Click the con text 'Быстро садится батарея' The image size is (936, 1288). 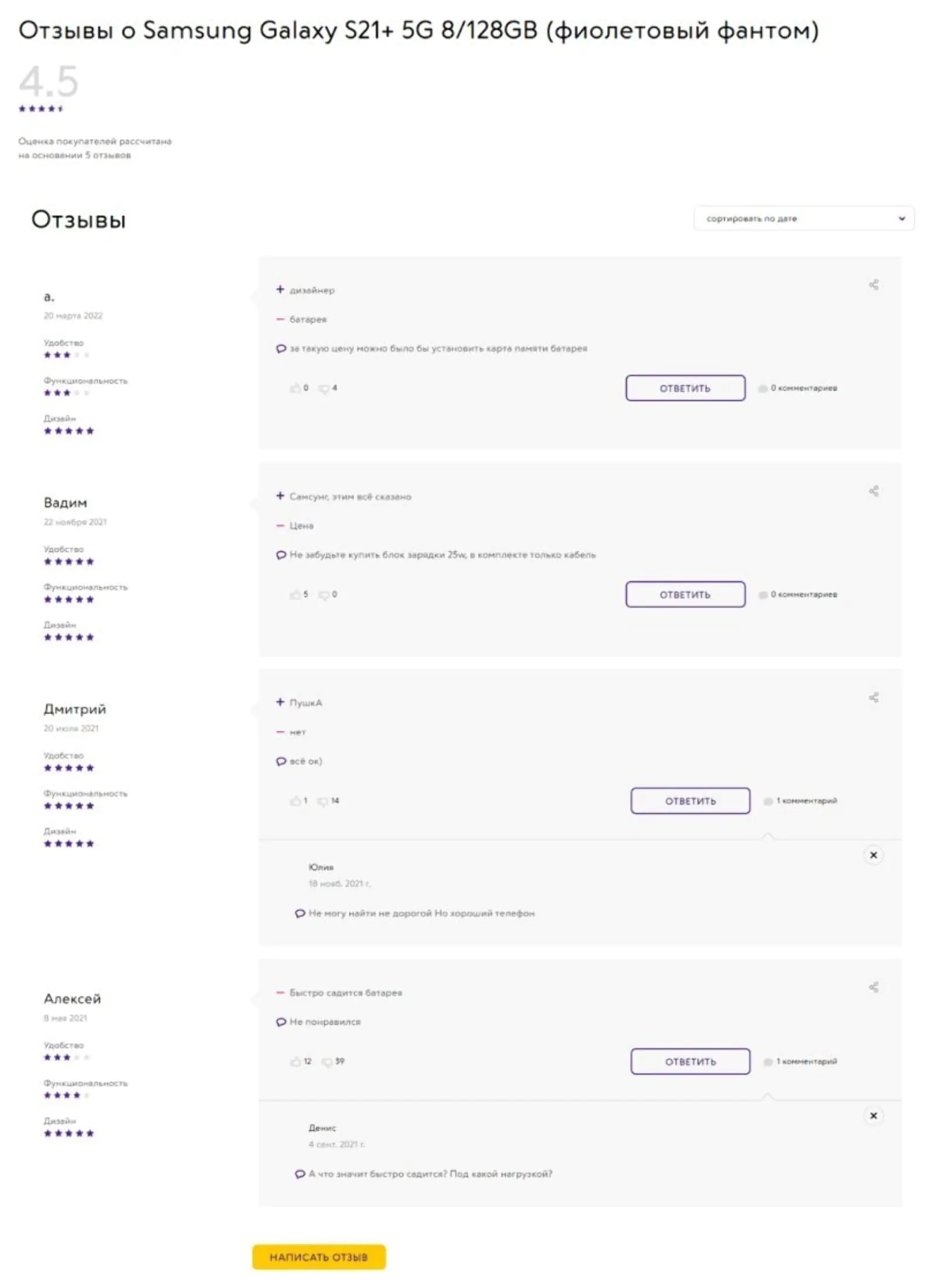click(346, 992)
